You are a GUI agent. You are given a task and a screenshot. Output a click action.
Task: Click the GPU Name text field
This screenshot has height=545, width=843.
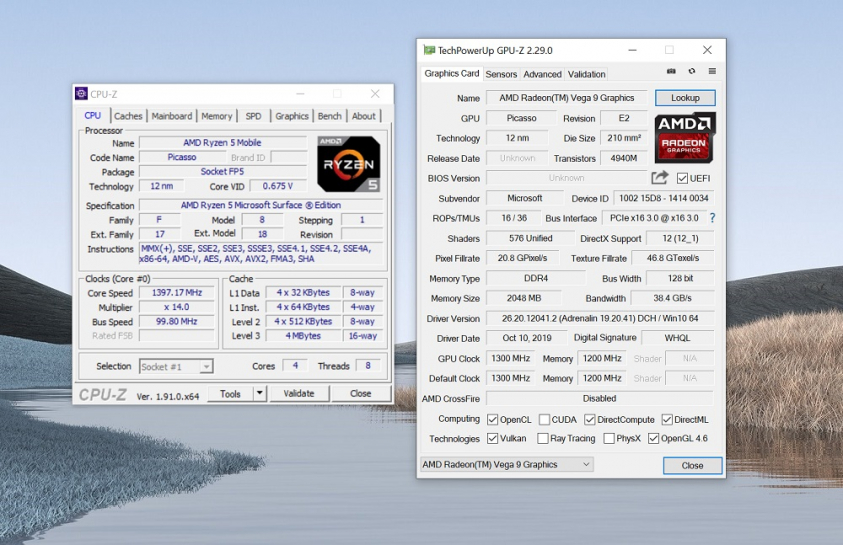[x=567, y=98]
